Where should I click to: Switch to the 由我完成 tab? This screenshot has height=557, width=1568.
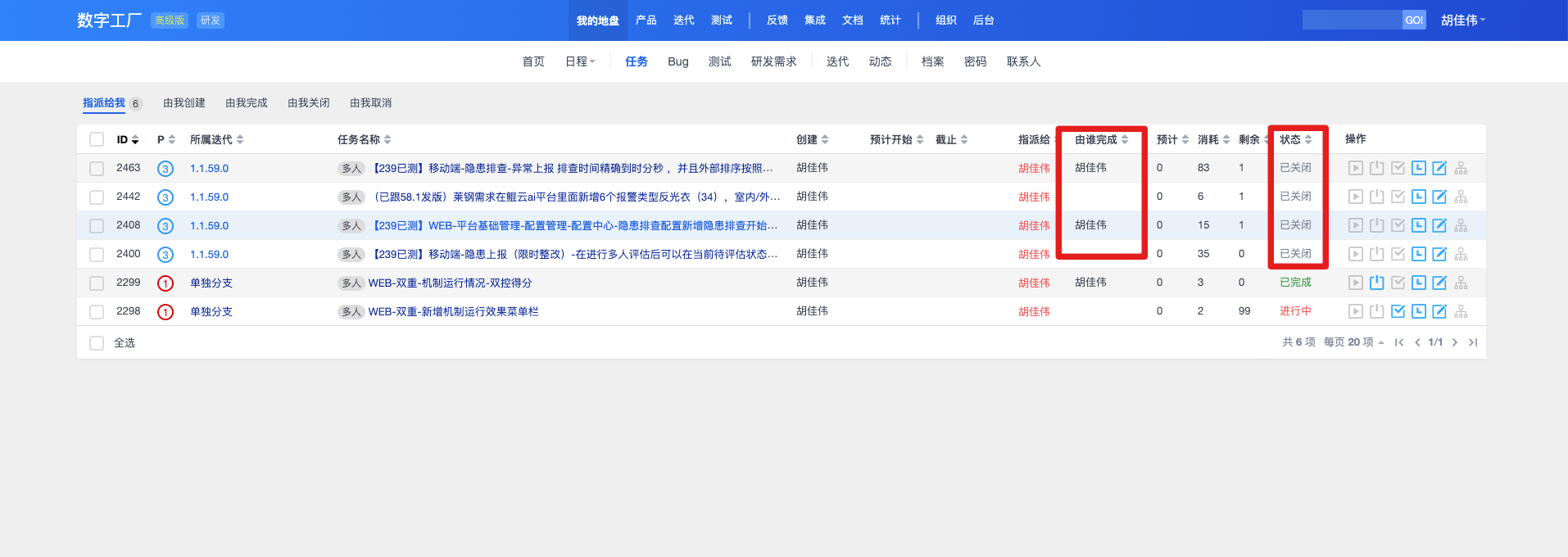click(246, 103)
